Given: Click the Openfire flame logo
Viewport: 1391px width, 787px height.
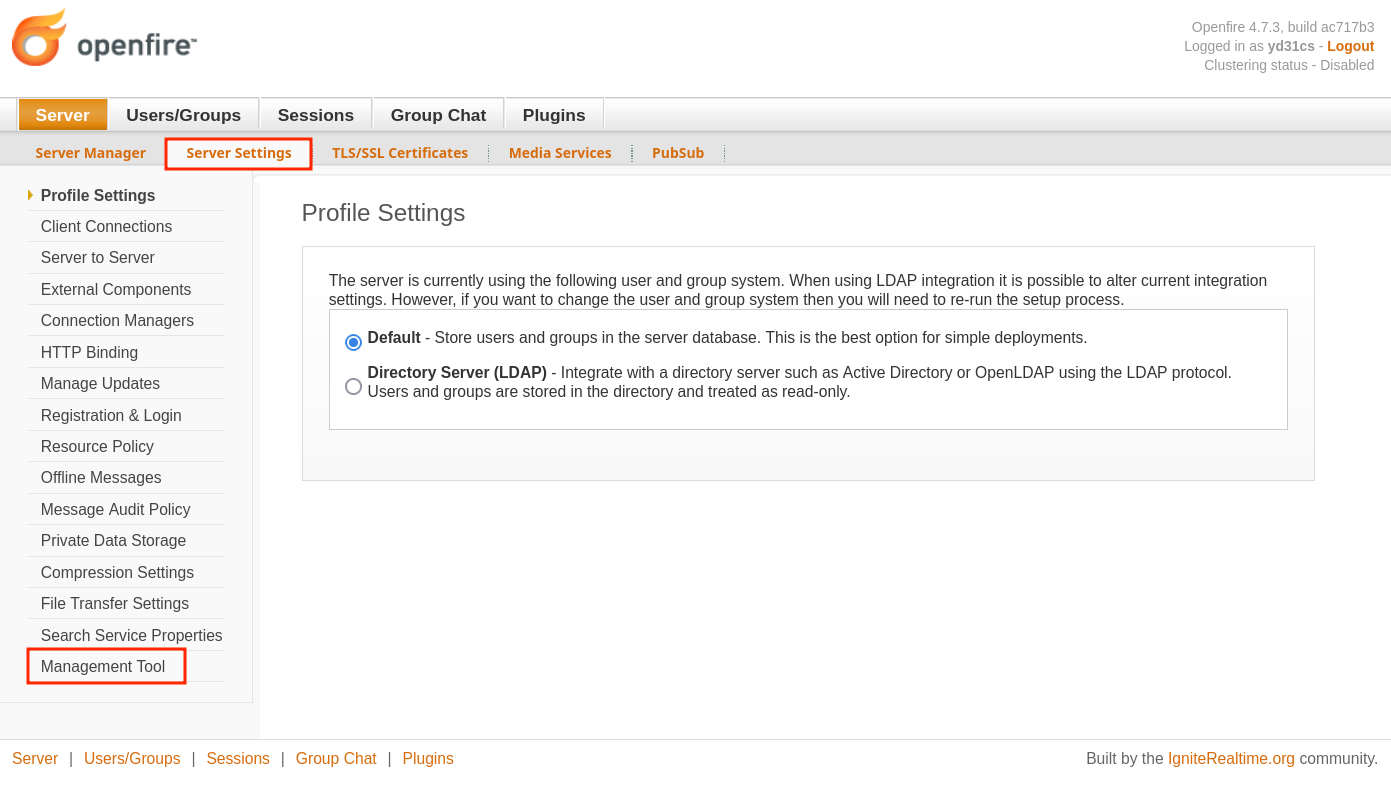Looking at the screenshot, I should click(40, 38).
